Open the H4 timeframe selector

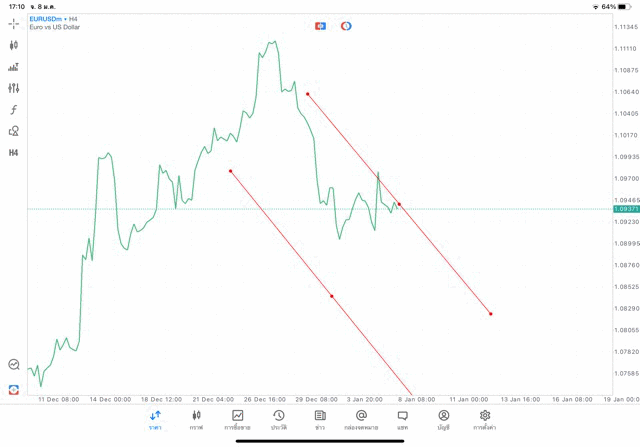(x=14, y=153)
